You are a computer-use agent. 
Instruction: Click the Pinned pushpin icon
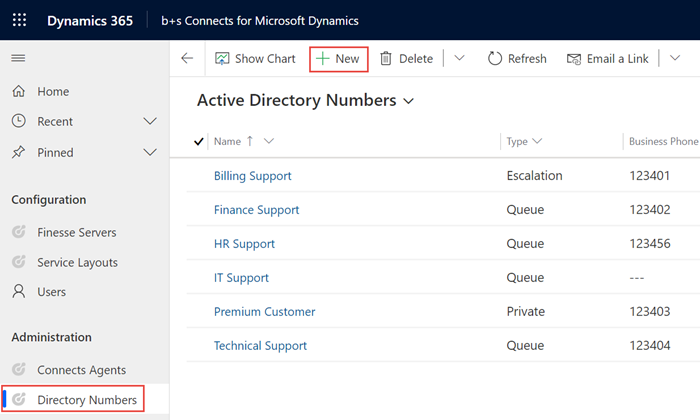(x=18, y=152)
